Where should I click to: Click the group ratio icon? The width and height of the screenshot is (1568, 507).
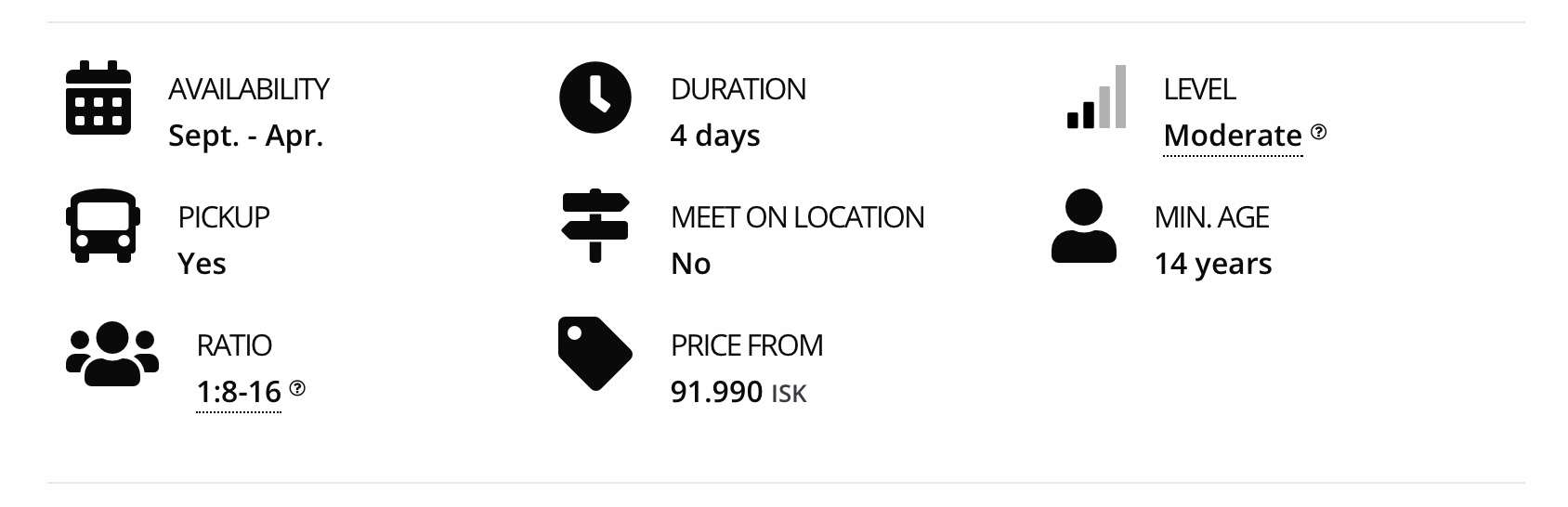112,354
